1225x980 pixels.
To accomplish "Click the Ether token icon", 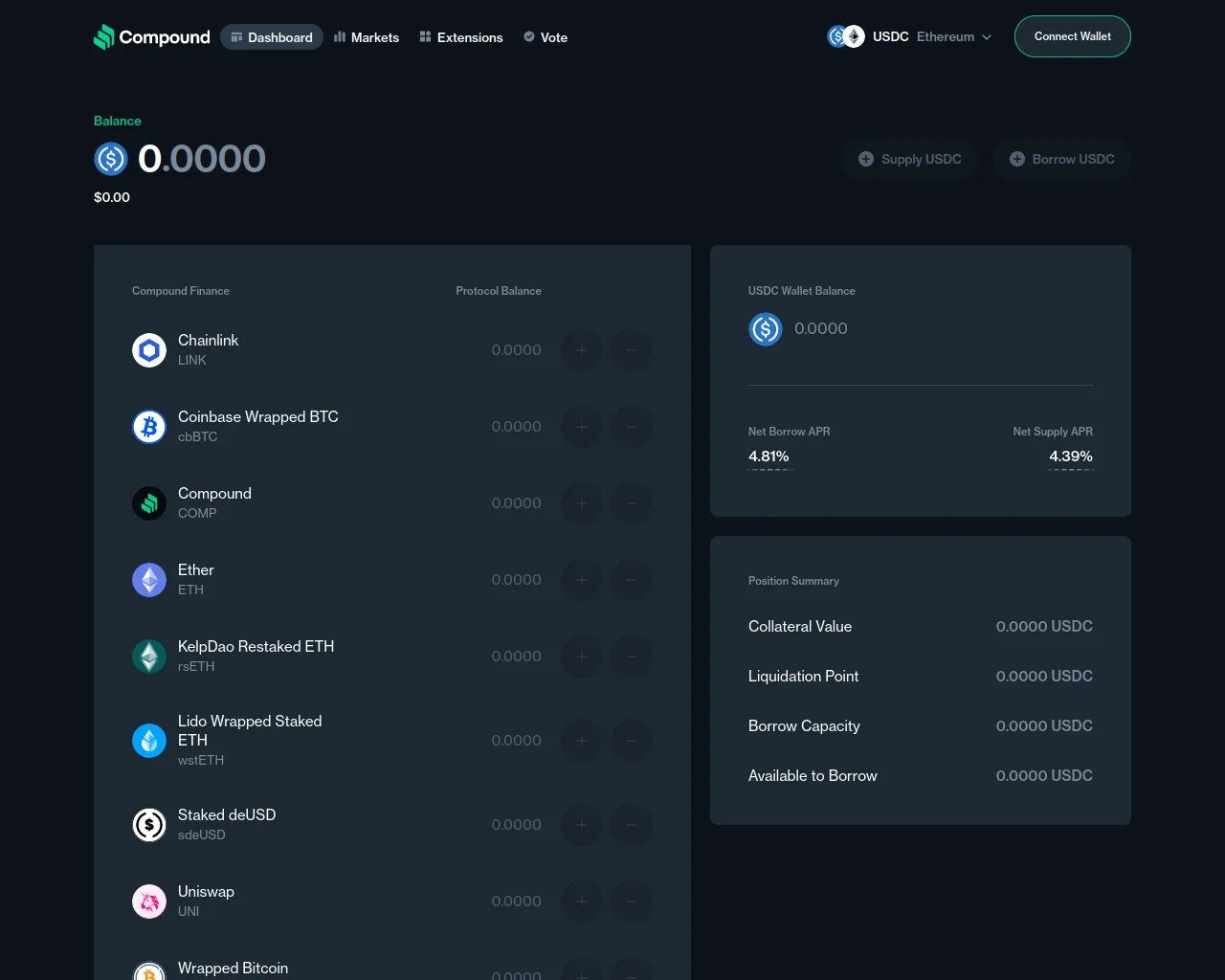I will click(x=149, y=580).
